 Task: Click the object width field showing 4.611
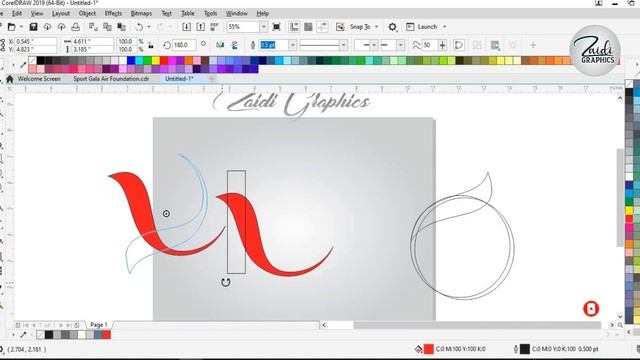[x=93, y=41]
